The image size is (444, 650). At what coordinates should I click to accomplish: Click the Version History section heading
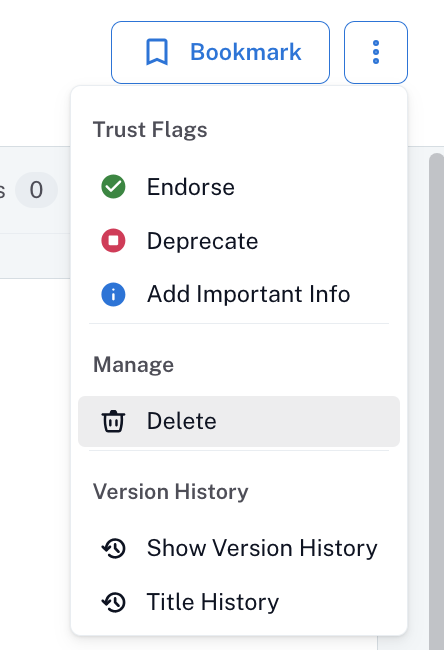point(170,492)
